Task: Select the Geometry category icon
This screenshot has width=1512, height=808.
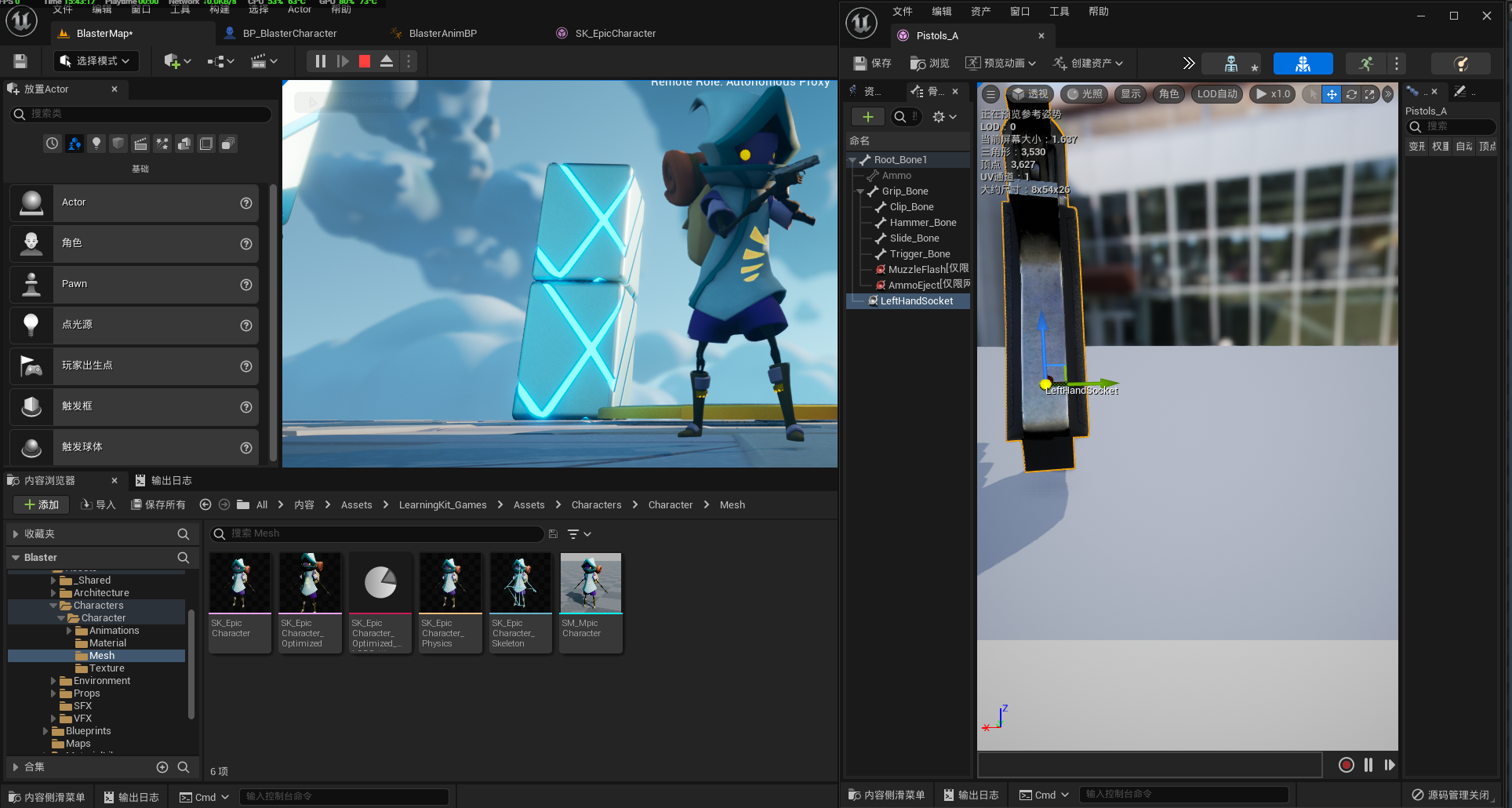Action: 184,144
